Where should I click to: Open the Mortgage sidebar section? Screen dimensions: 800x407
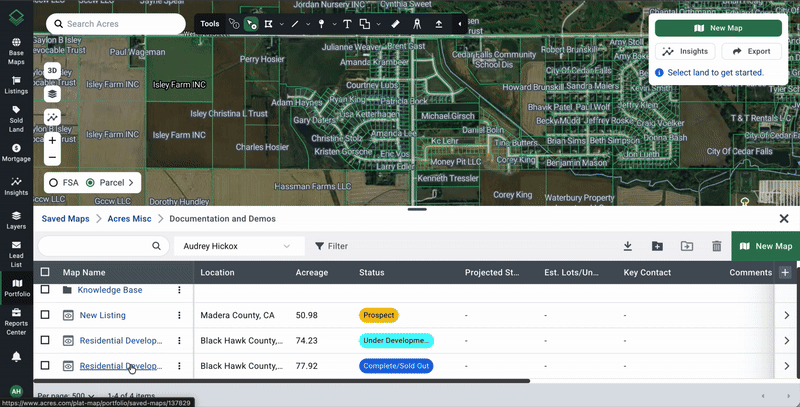tap(16, 153)
